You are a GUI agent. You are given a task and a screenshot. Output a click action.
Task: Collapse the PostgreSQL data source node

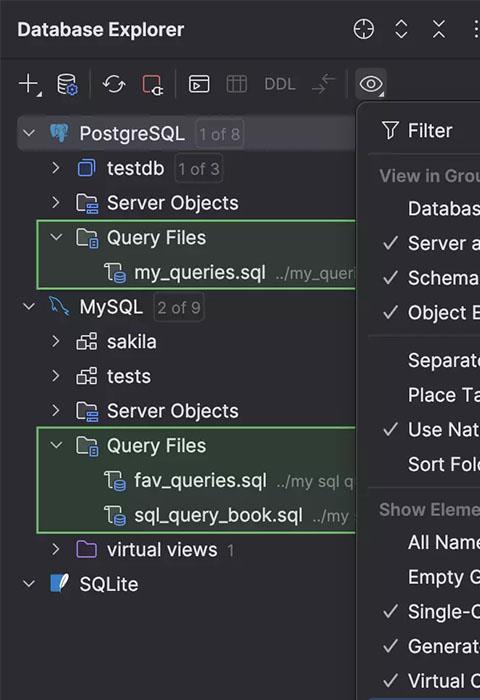point(29,133)
